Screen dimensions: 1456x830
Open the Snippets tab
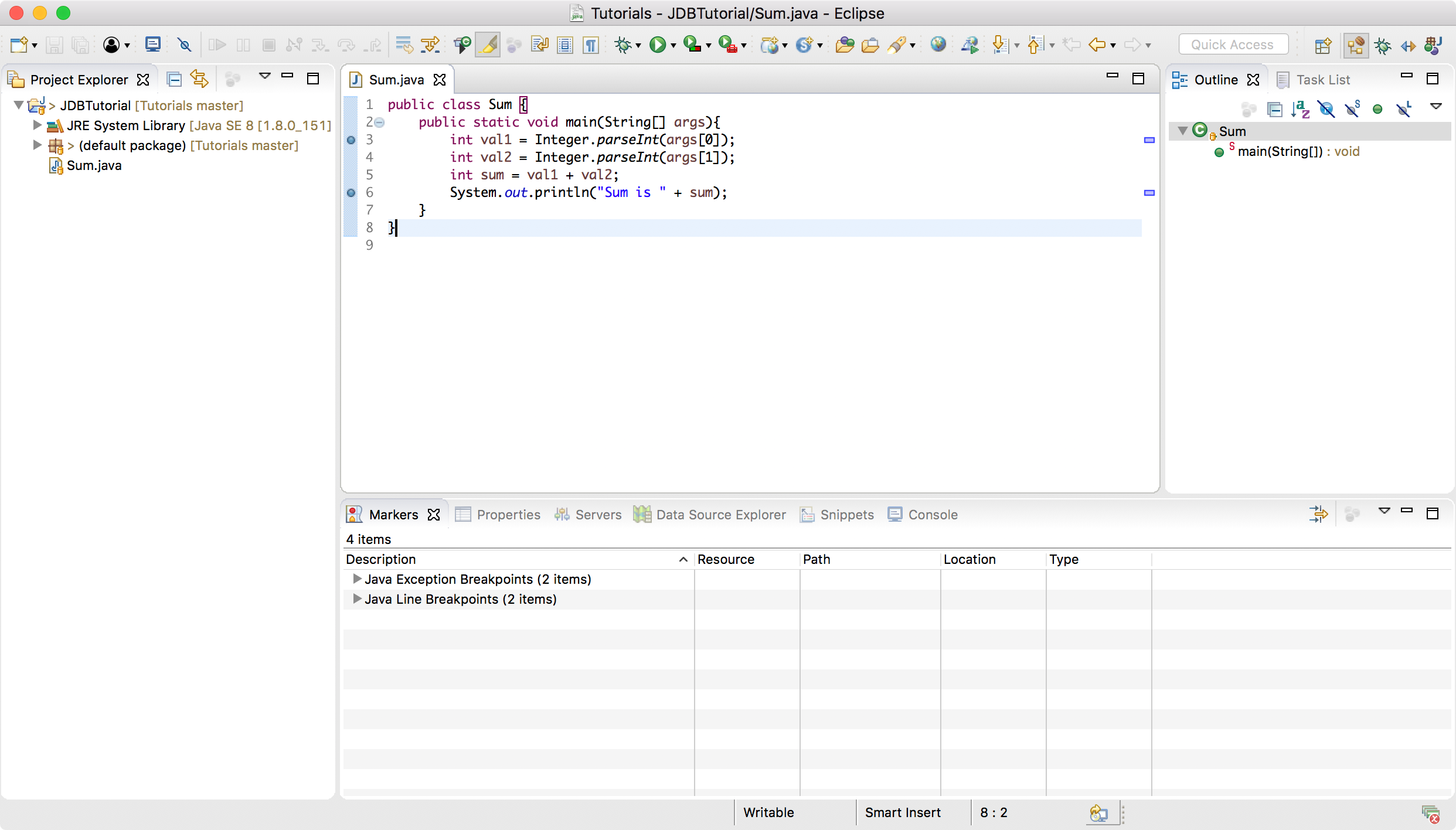(837, 515)
